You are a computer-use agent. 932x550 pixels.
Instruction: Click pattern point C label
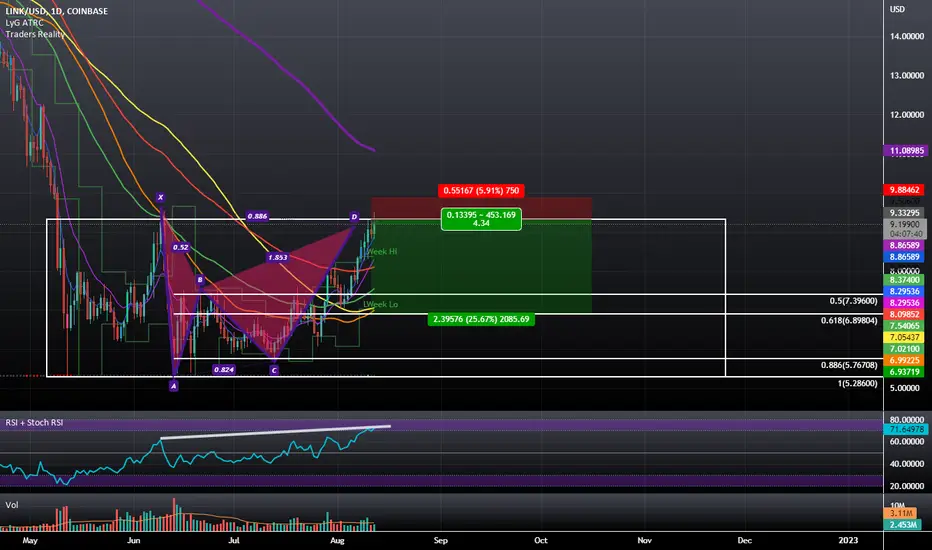274,370
